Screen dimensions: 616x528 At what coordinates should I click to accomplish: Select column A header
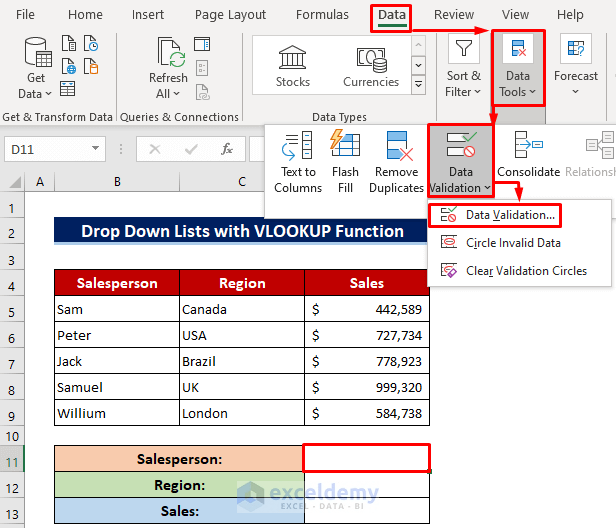tap(40, 182)
